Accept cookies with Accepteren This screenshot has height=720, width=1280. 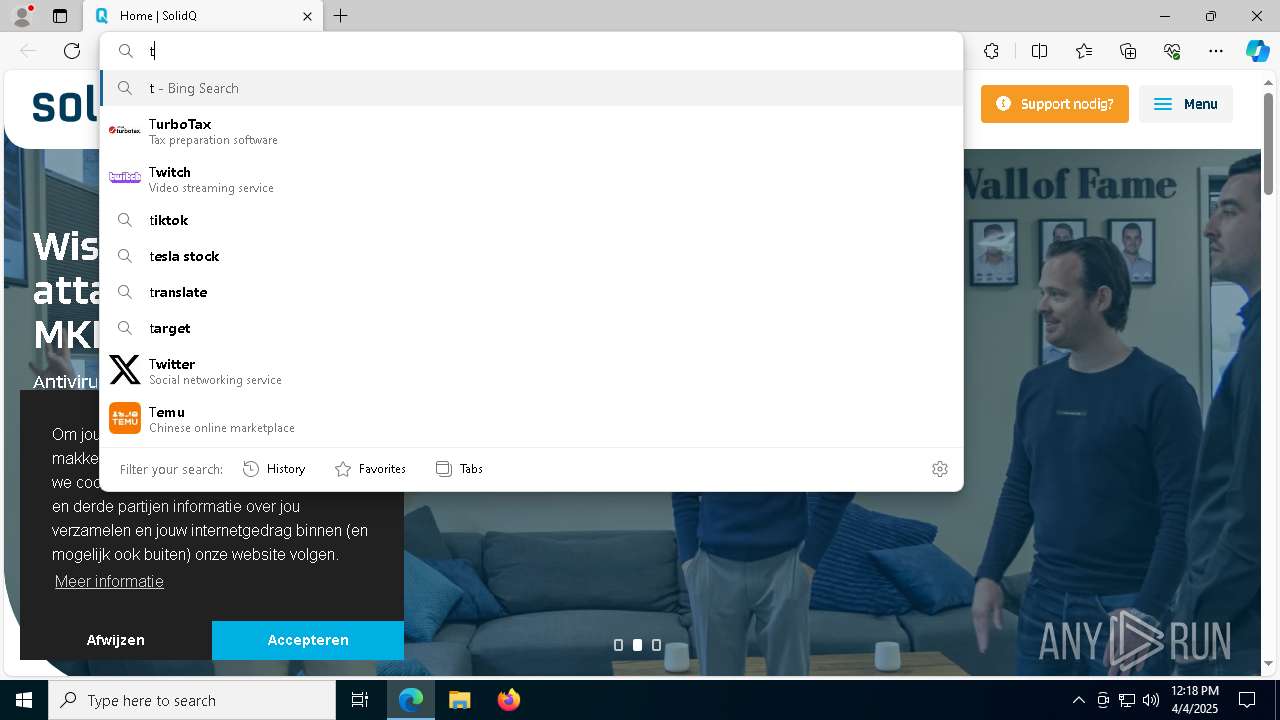click(x=308, y=640)
